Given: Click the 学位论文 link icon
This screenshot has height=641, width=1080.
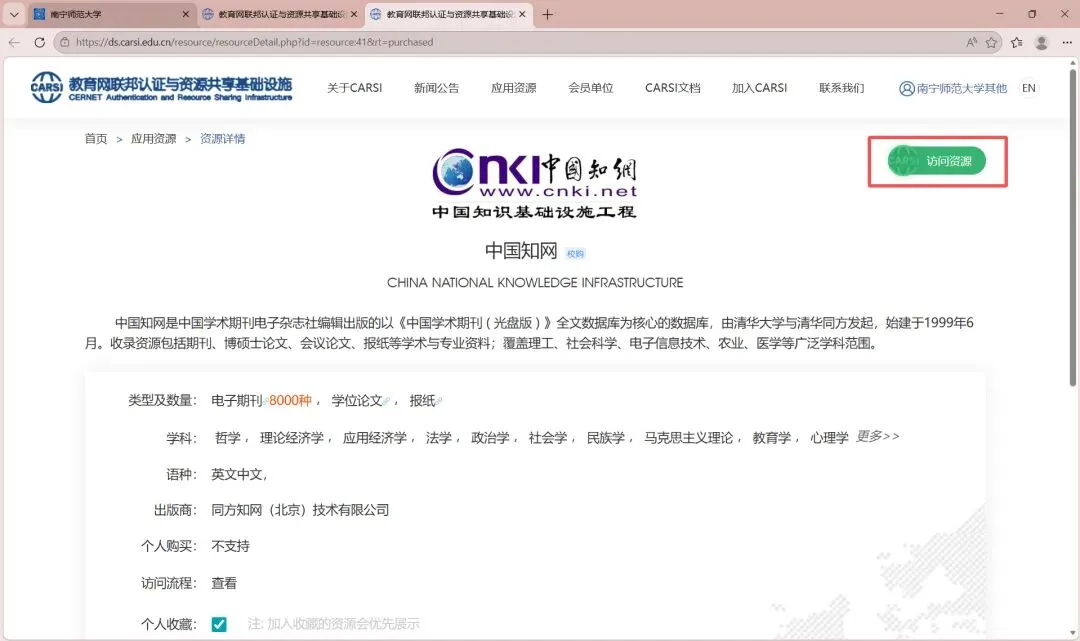Looking at the screenshot, I should 386,401.
